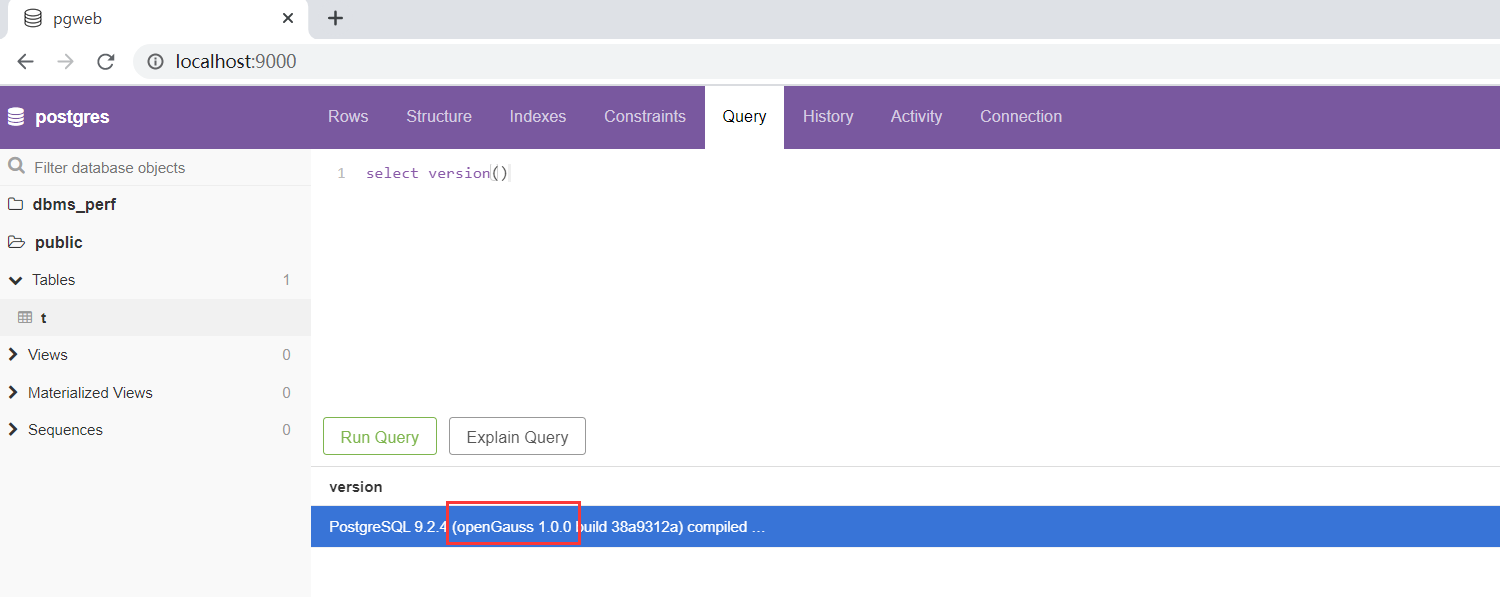
Task: Click the browser reload icon
Action: 105,61
